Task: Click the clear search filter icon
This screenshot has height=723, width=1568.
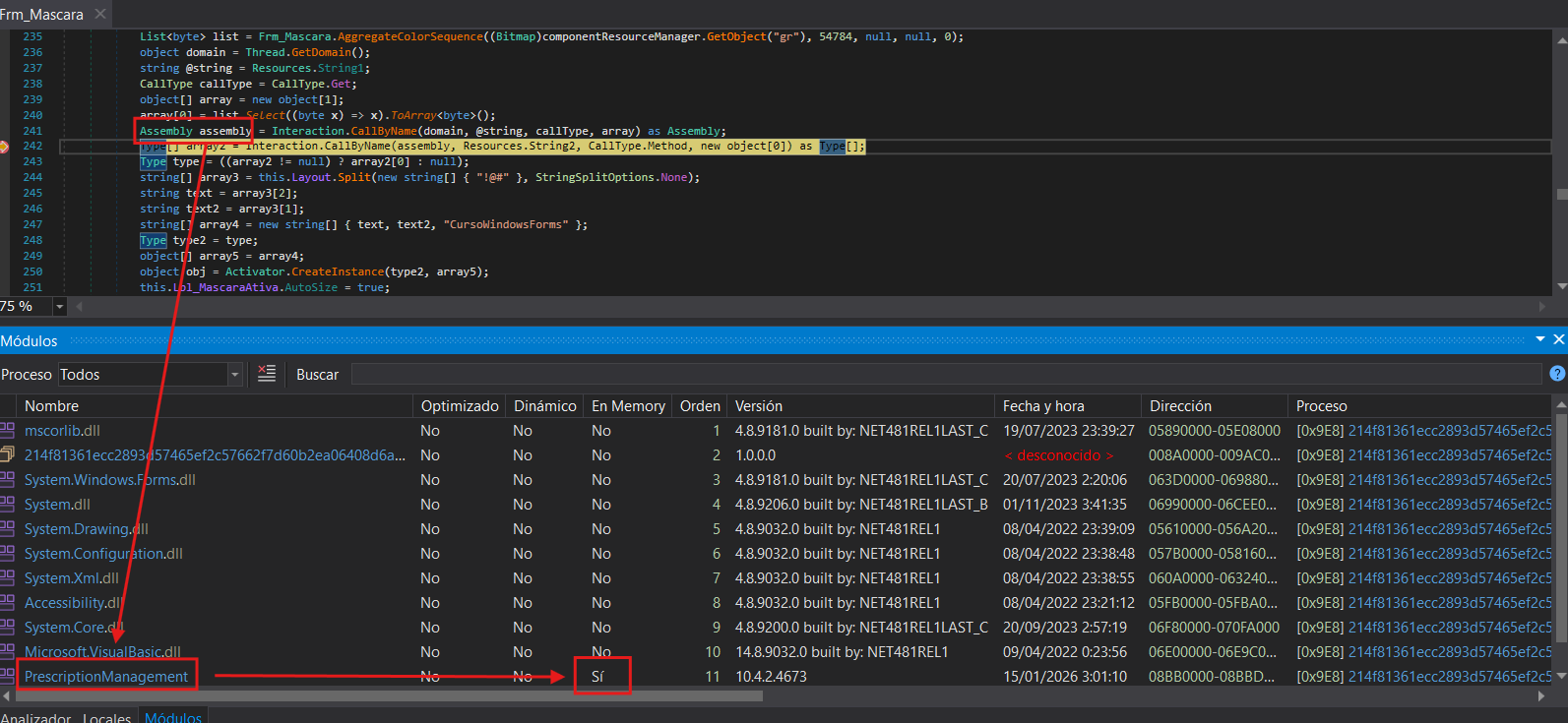Action: pos(266,374)
